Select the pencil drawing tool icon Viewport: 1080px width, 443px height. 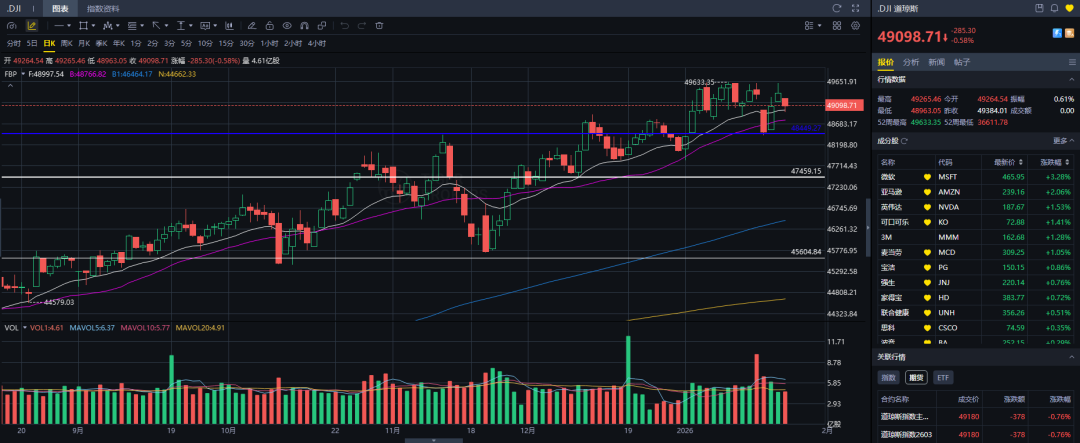click(33, 26)
